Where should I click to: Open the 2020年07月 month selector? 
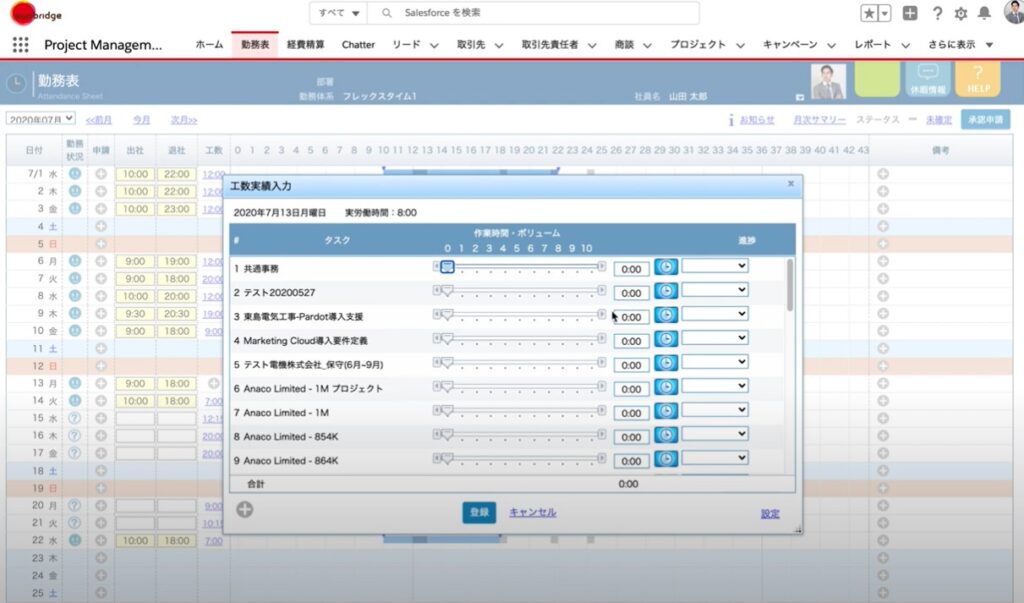click(41, 119)
